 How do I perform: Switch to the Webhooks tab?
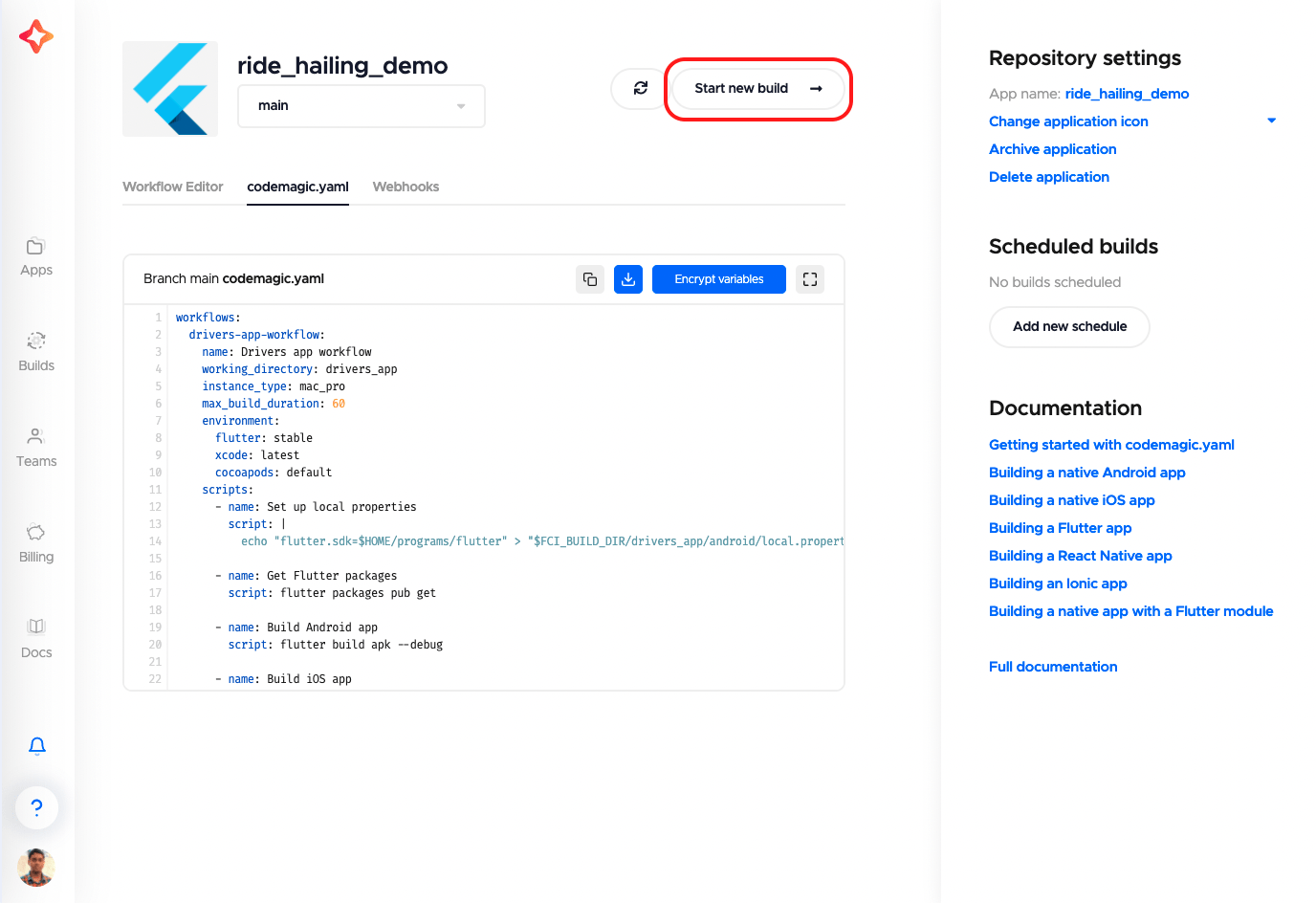pos(406,187)
